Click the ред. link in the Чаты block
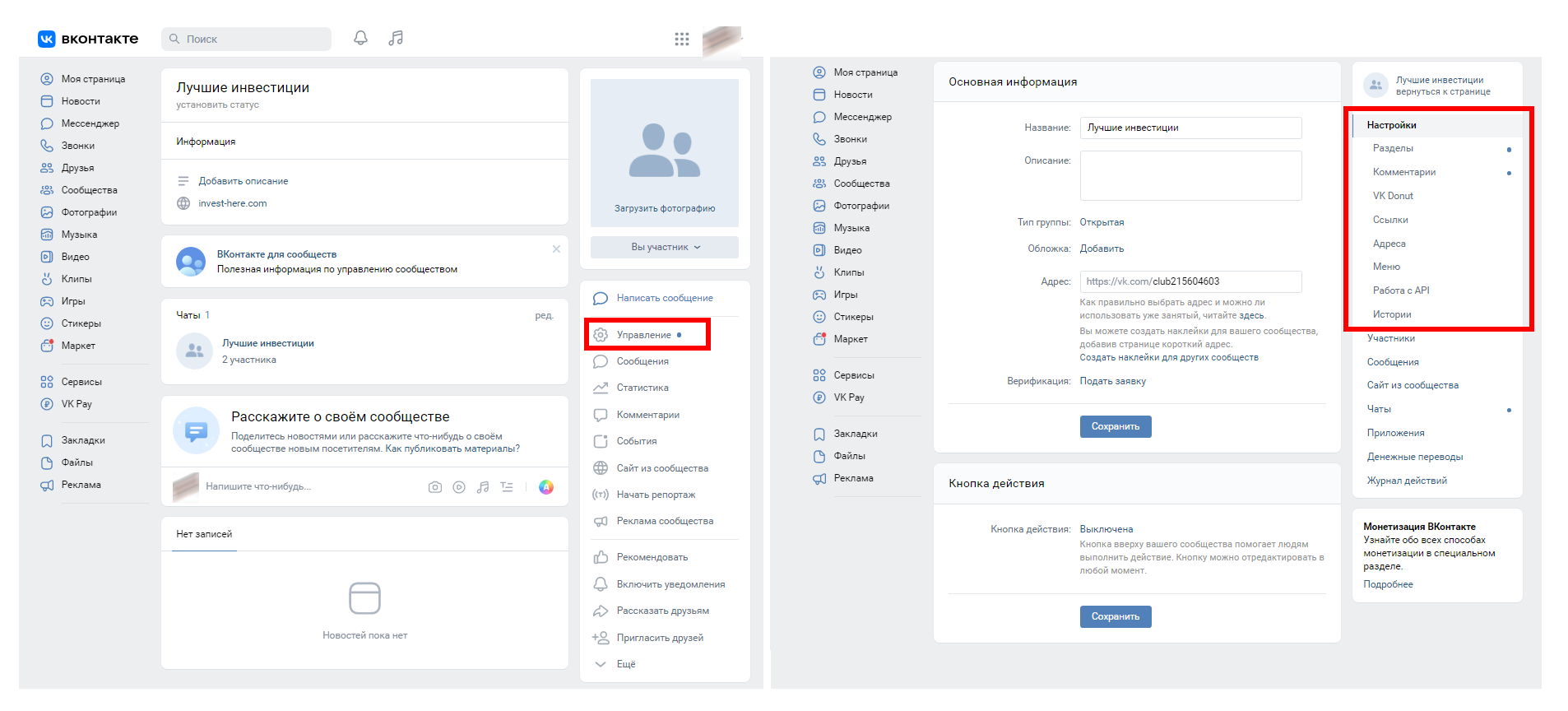1568x711 pixels. point(544,315)
